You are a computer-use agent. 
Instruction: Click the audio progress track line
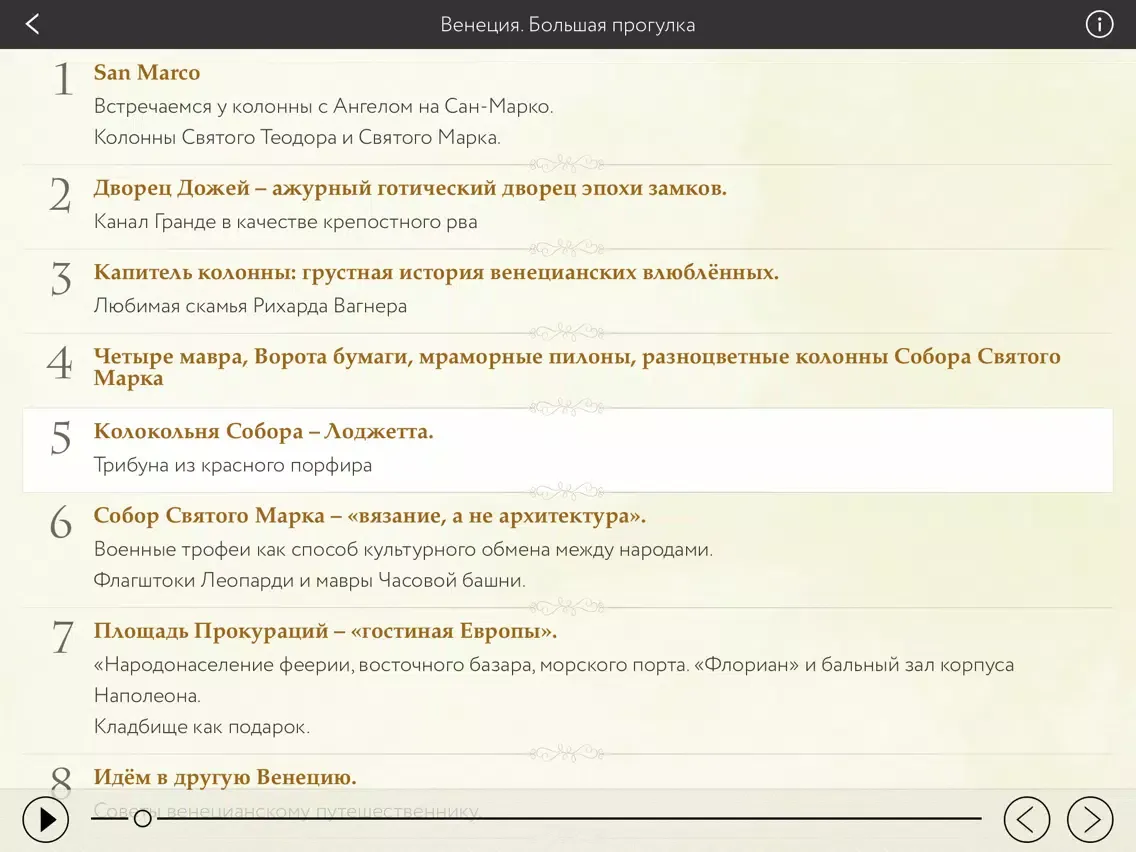pyautogui.click(x=536, y=819)
